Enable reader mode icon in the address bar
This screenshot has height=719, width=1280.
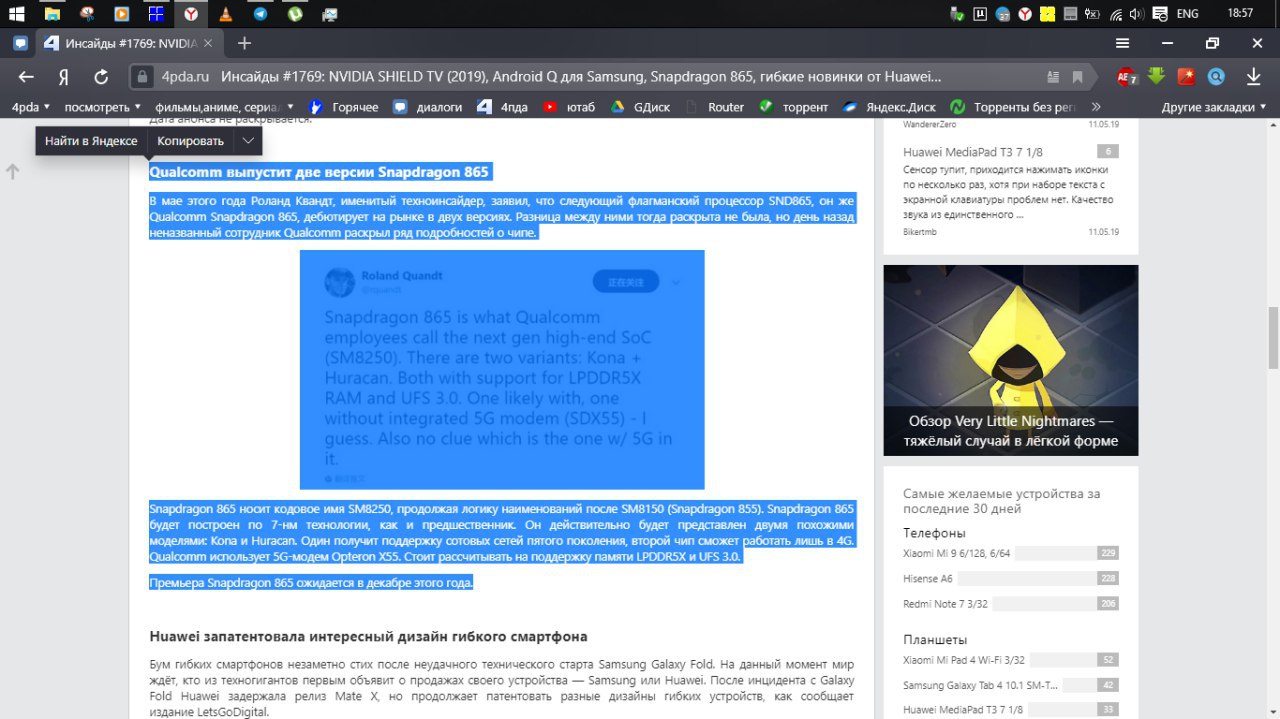coord(1053,77)
